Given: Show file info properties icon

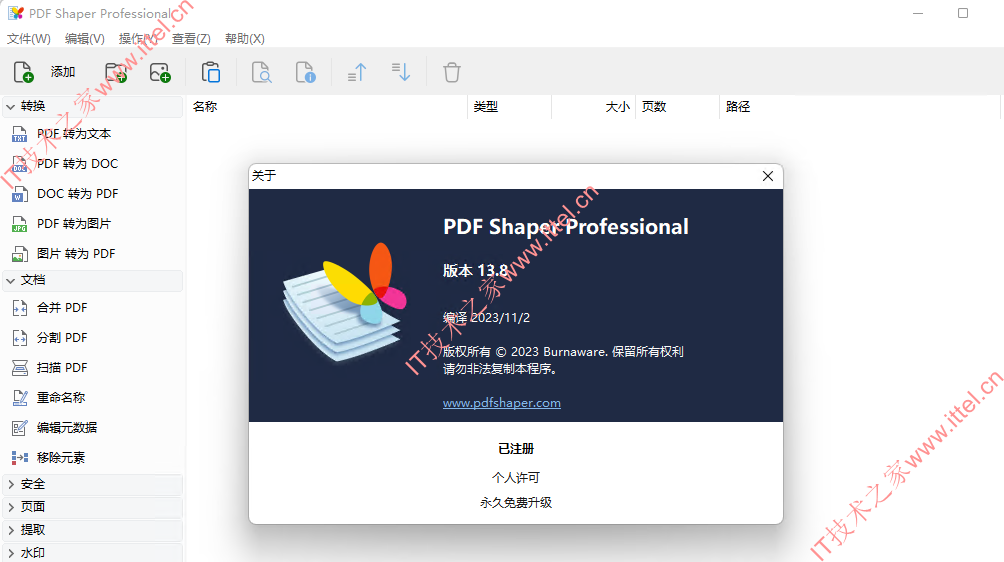Looking at the screenshot, I should tap(305, 72).
